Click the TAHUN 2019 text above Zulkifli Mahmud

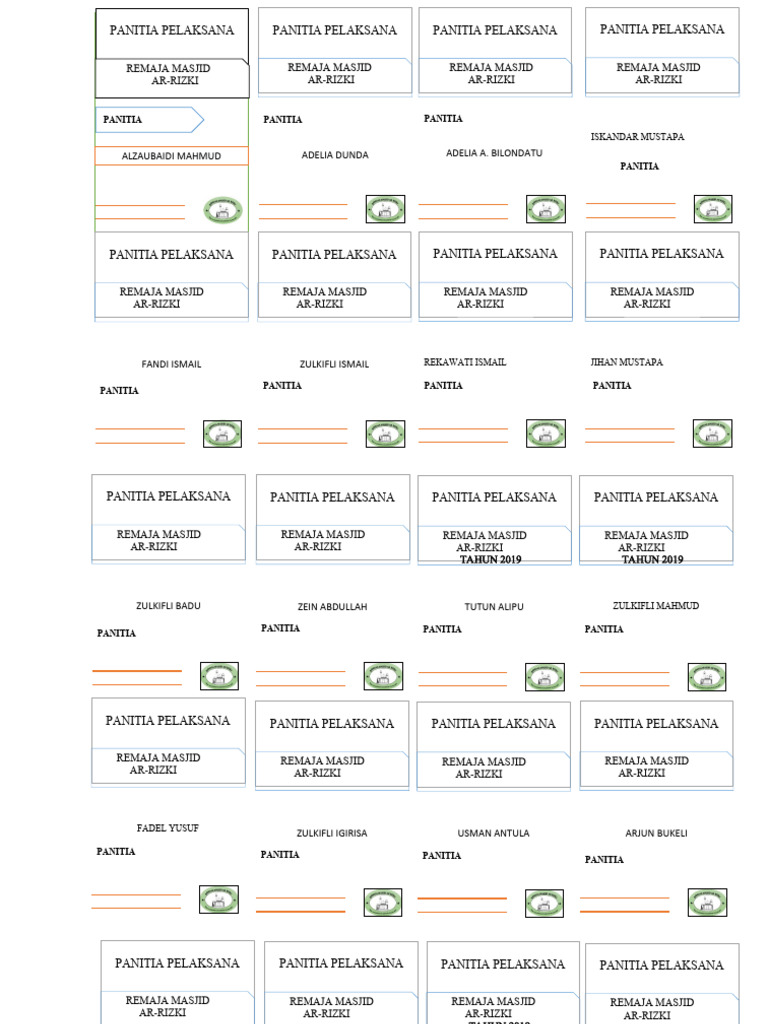point(652,560)
